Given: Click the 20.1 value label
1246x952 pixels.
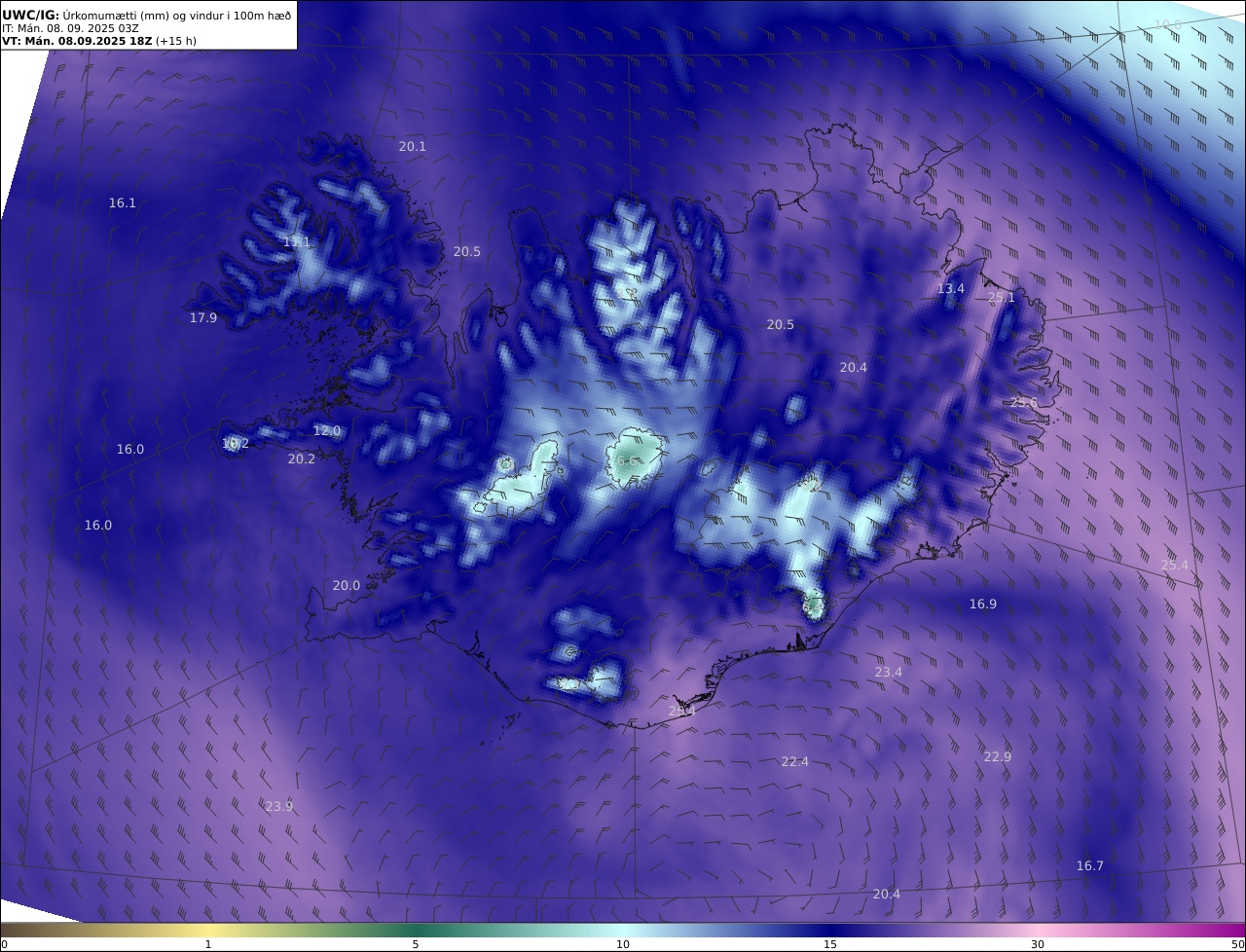Looking at the screenshot, I should click(x=413, y=146).
